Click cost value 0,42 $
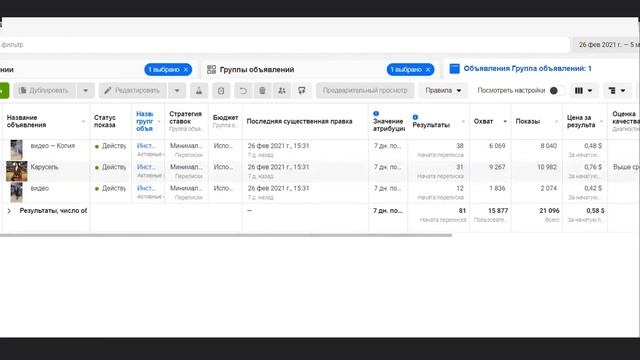 click(x=593, y=188)
